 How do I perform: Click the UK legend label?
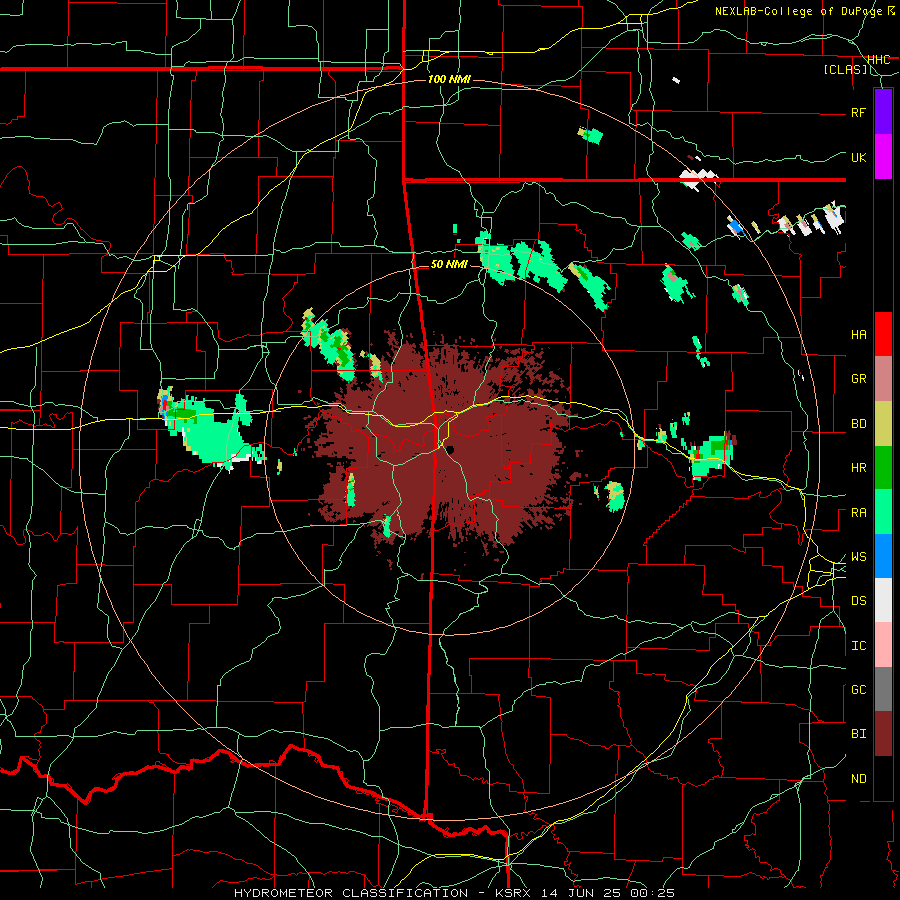click(x=858, y=157)
